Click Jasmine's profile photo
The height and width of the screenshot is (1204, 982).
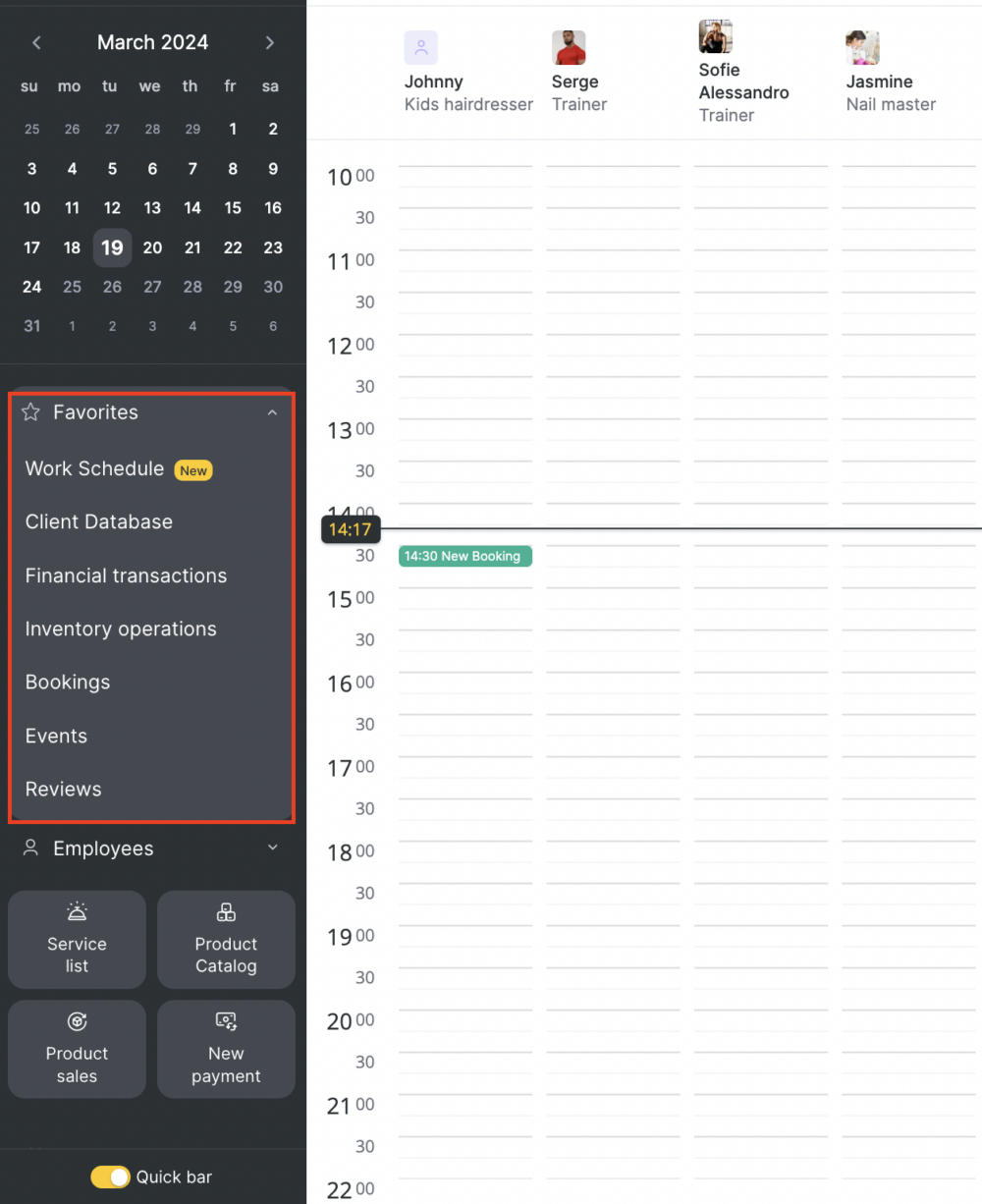(863, 47)
